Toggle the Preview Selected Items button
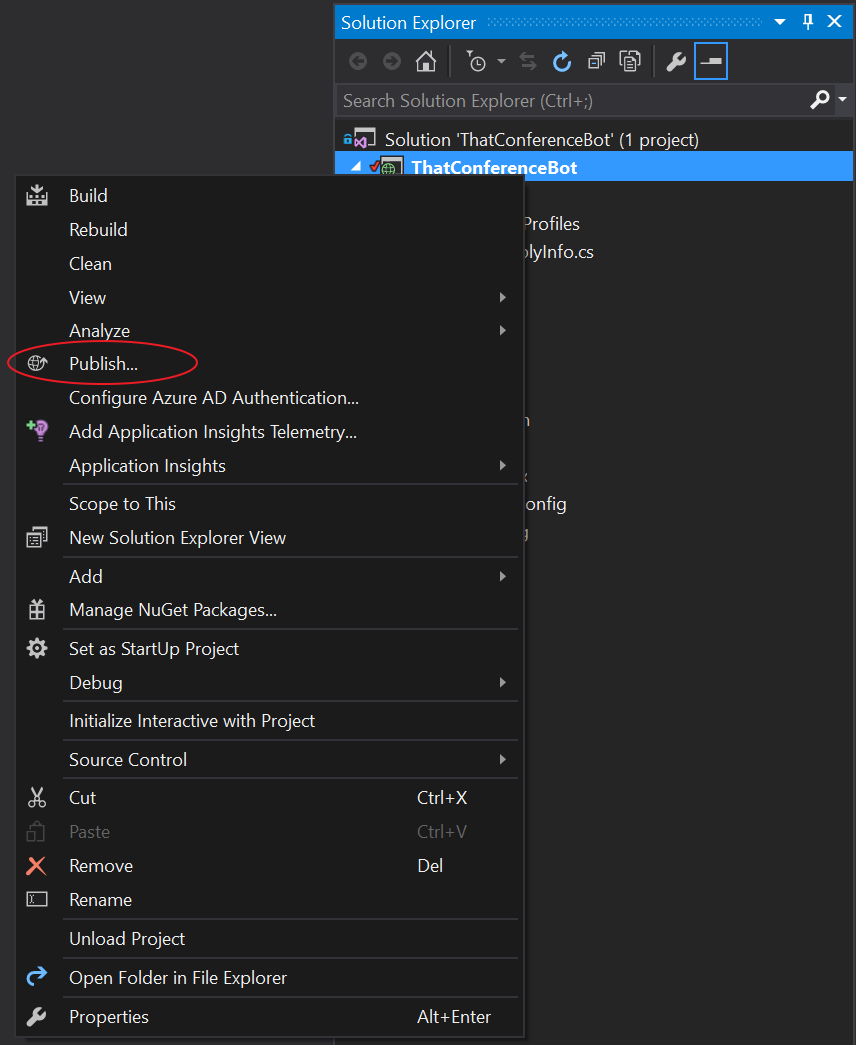The width and height of the screenshot is (856, 1045). pos(711,62)
